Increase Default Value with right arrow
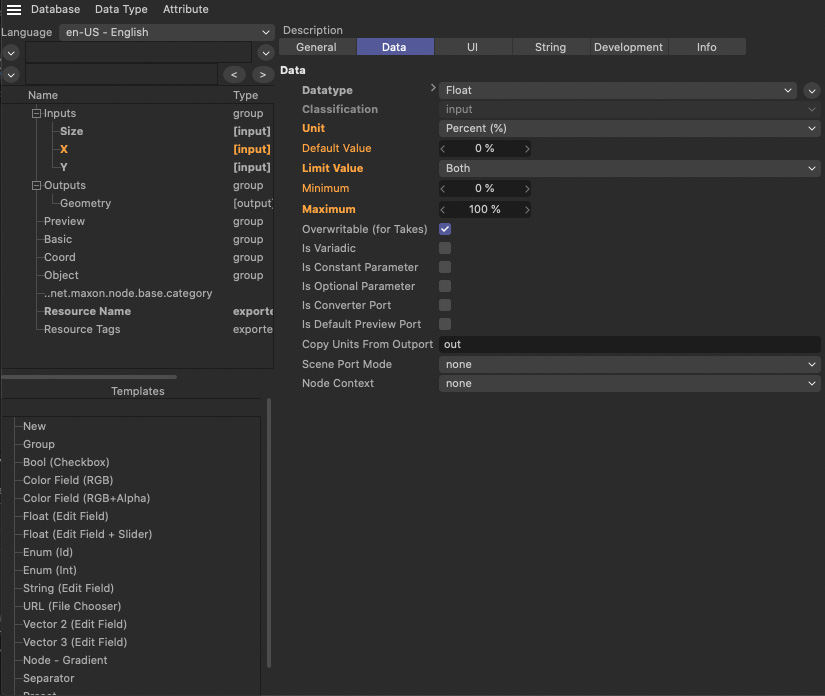This screenshot has height=696, width=825. click(x=527, y=149)
